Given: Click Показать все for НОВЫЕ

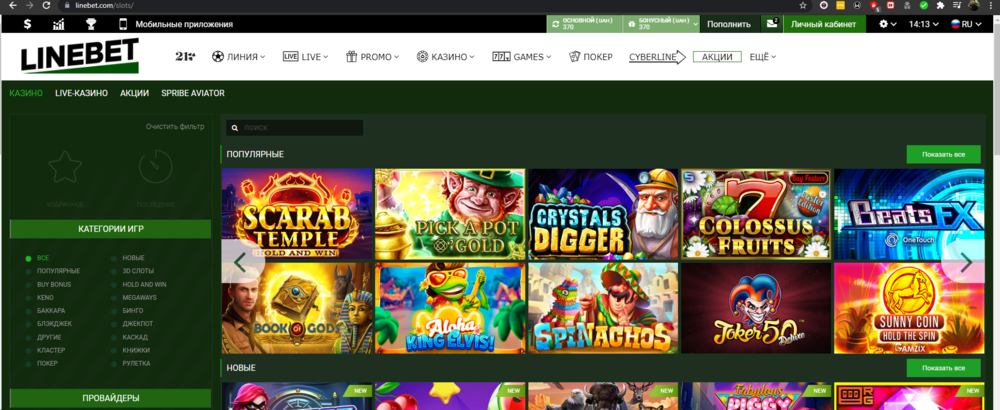Looking at the screenshot, I should pos(943,368).
